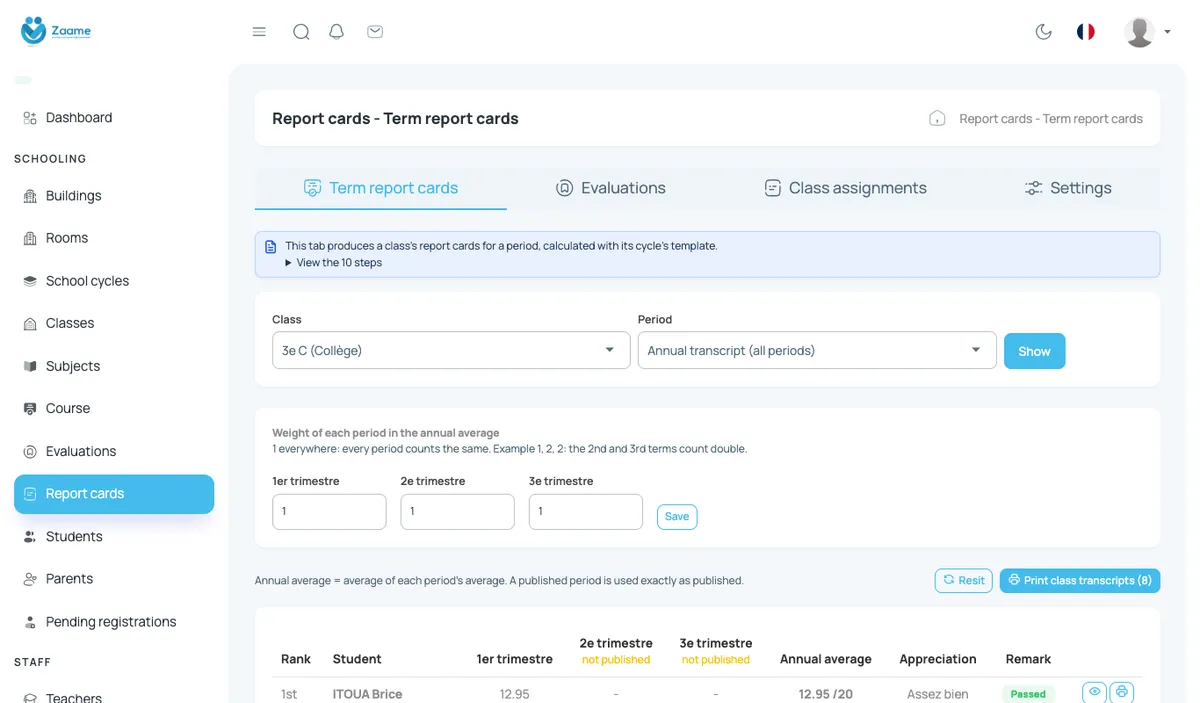Screen dimensions: 1200x703
Task: Open the hamburger menu icon
Action: (x=259, y=32)
